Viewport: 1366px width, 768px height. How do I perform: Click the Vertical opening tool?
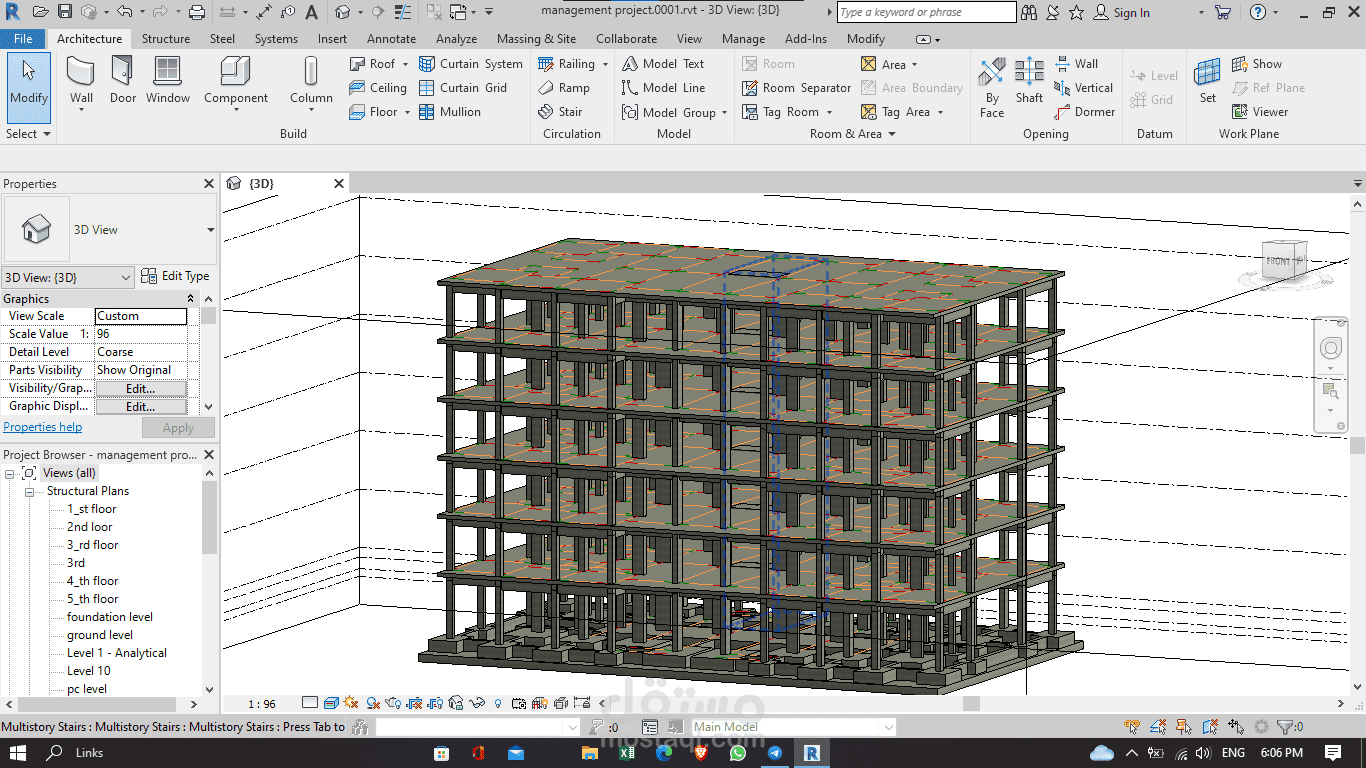1083,88
